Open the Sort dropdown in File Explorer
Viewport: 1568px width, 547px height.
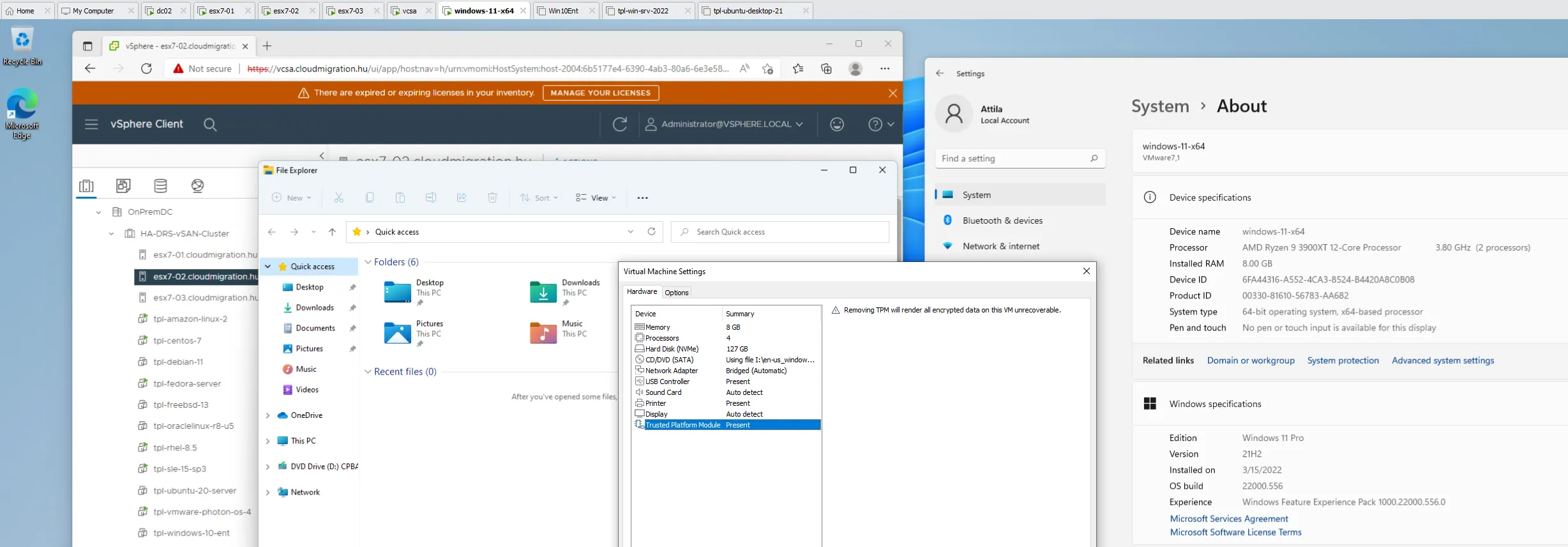539,198
